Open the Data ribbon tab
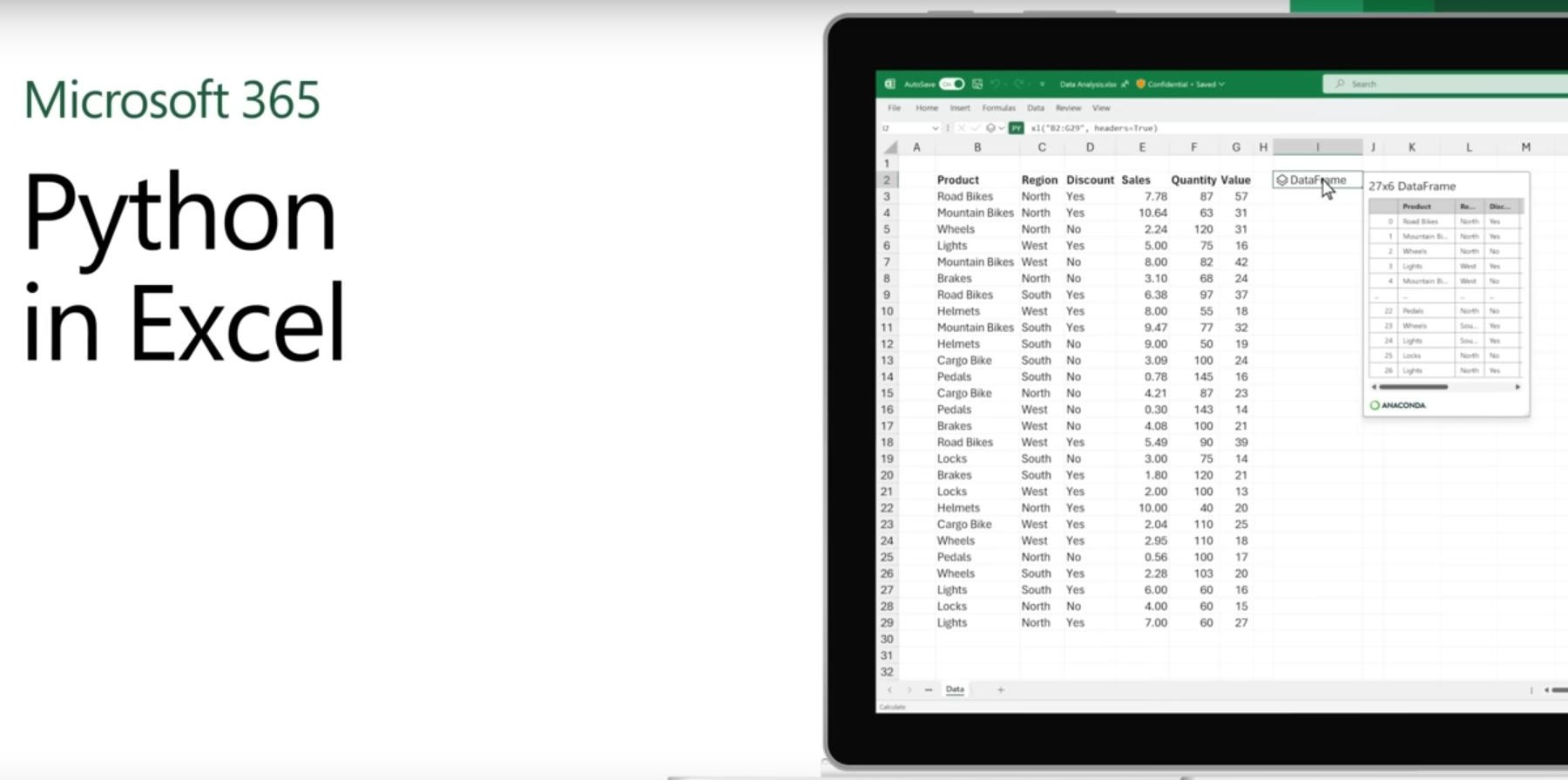The width and height of the screenshot is (1568, 780). coord(1035,108)
